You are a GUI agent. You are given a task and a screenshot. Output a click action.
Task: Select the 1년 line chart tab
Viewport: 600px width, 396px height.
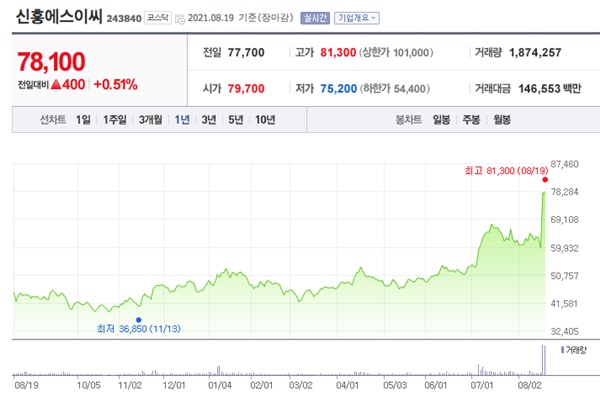tap(182, 120)
